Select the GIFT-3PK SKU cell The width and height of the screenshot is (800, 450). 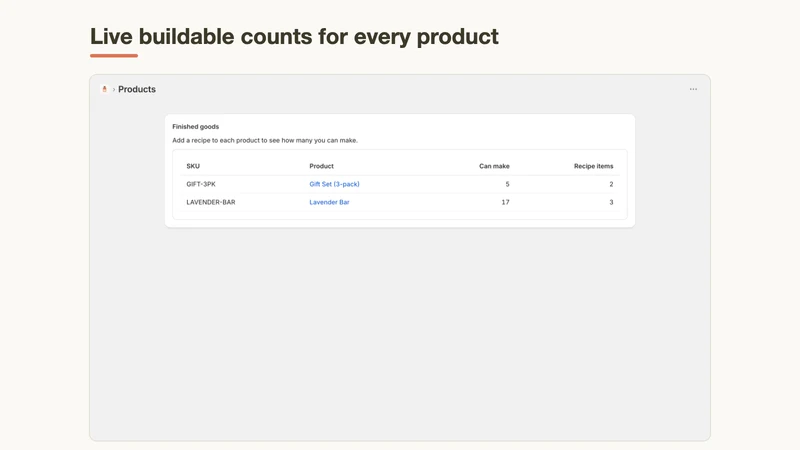[x=201, y=184]
